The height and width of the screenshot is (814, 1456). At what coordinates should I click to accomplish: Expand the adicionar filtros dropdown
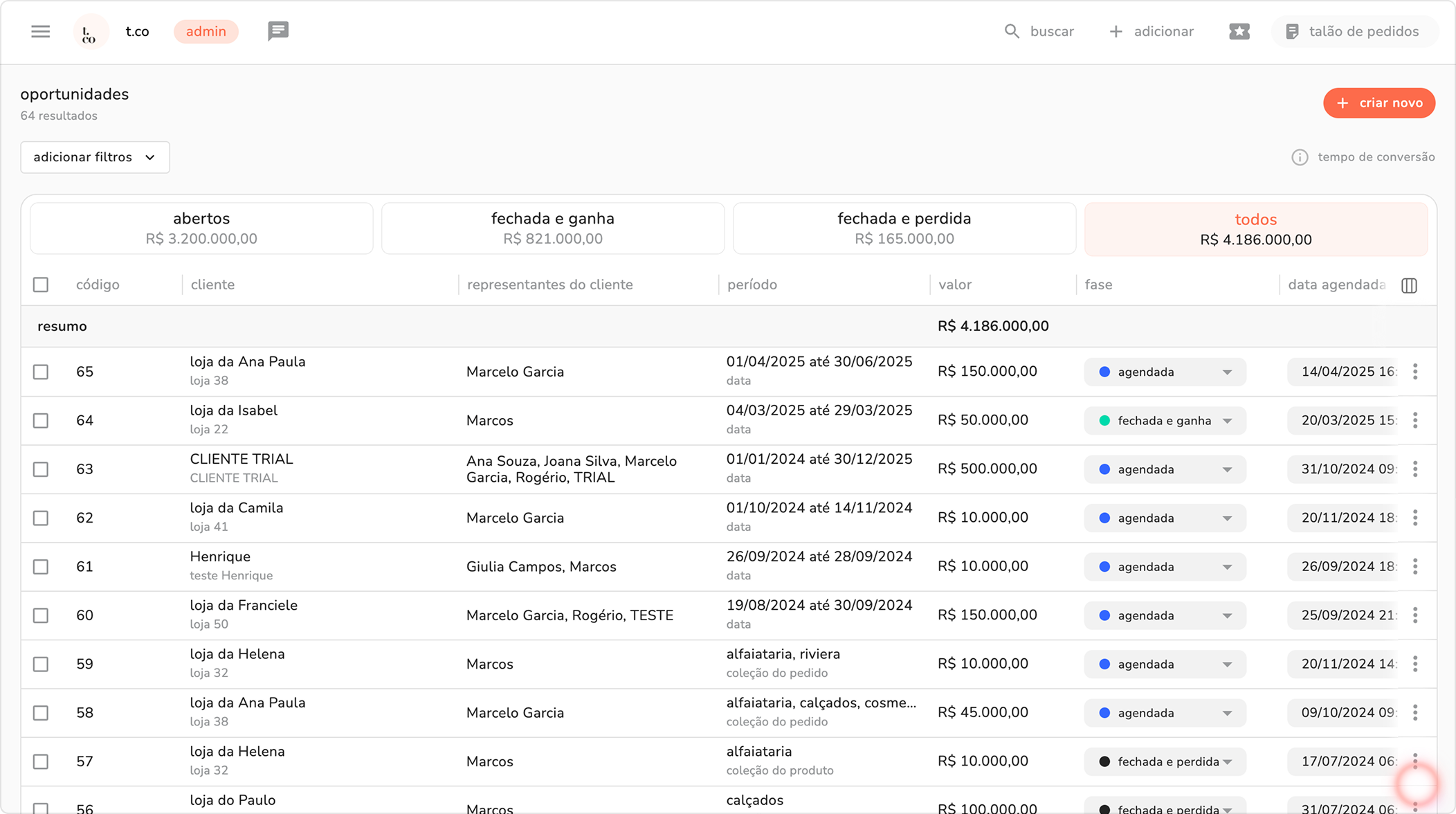[x=95, y=157]
